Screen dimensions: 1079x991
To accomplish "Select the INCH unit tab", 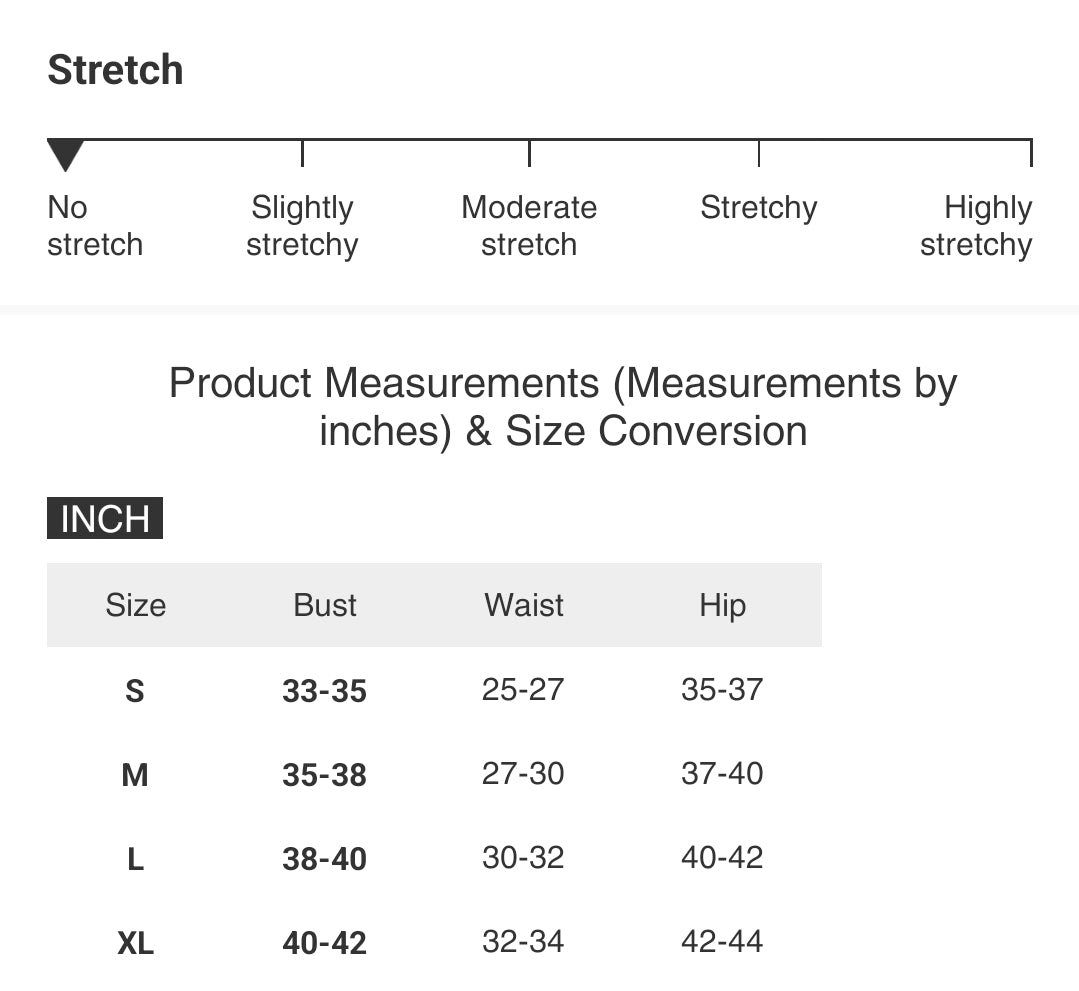I will click(x=105, y=519).
